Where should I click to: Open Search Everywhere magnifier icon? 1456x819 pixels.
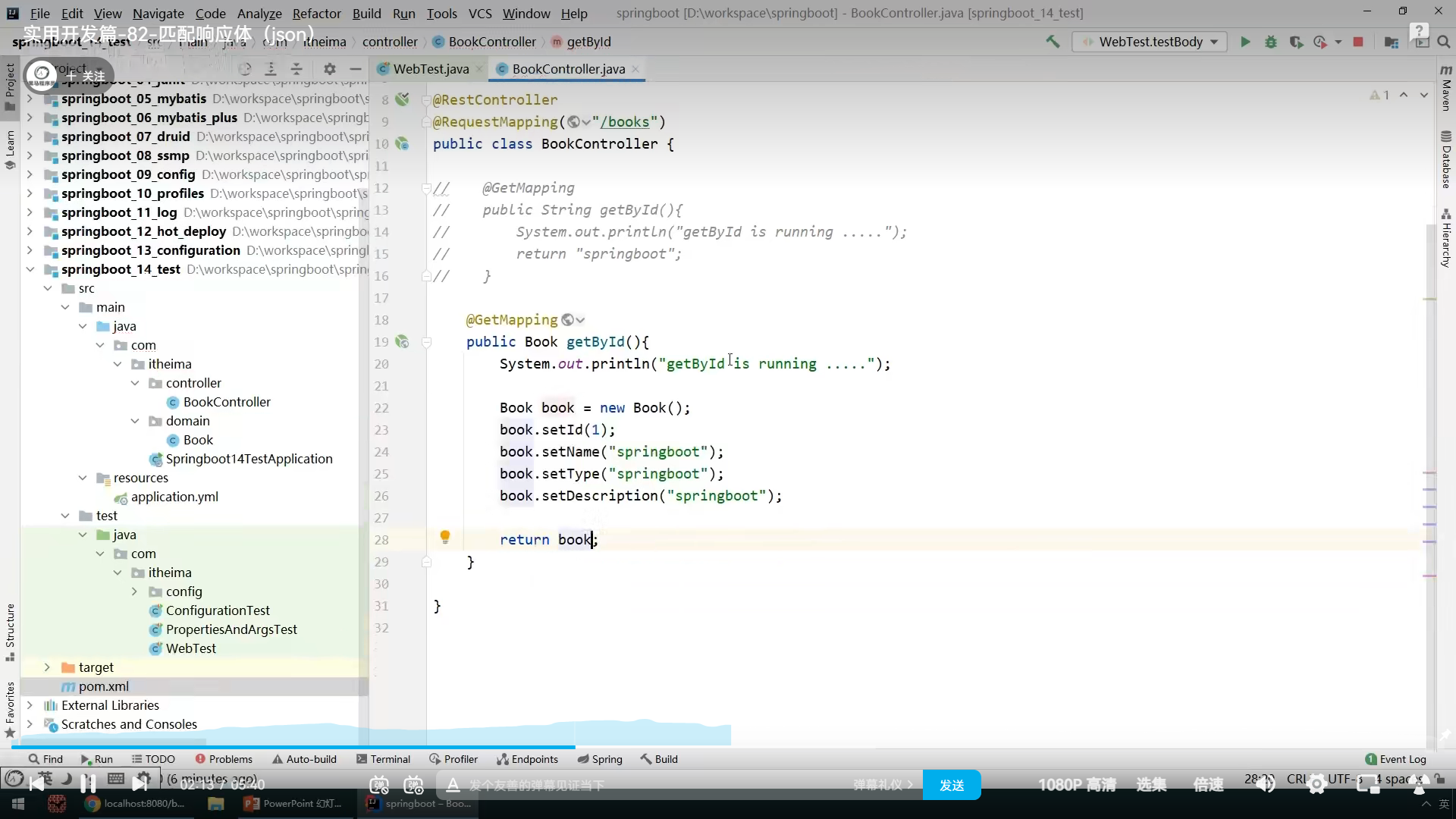point(1444,42)
